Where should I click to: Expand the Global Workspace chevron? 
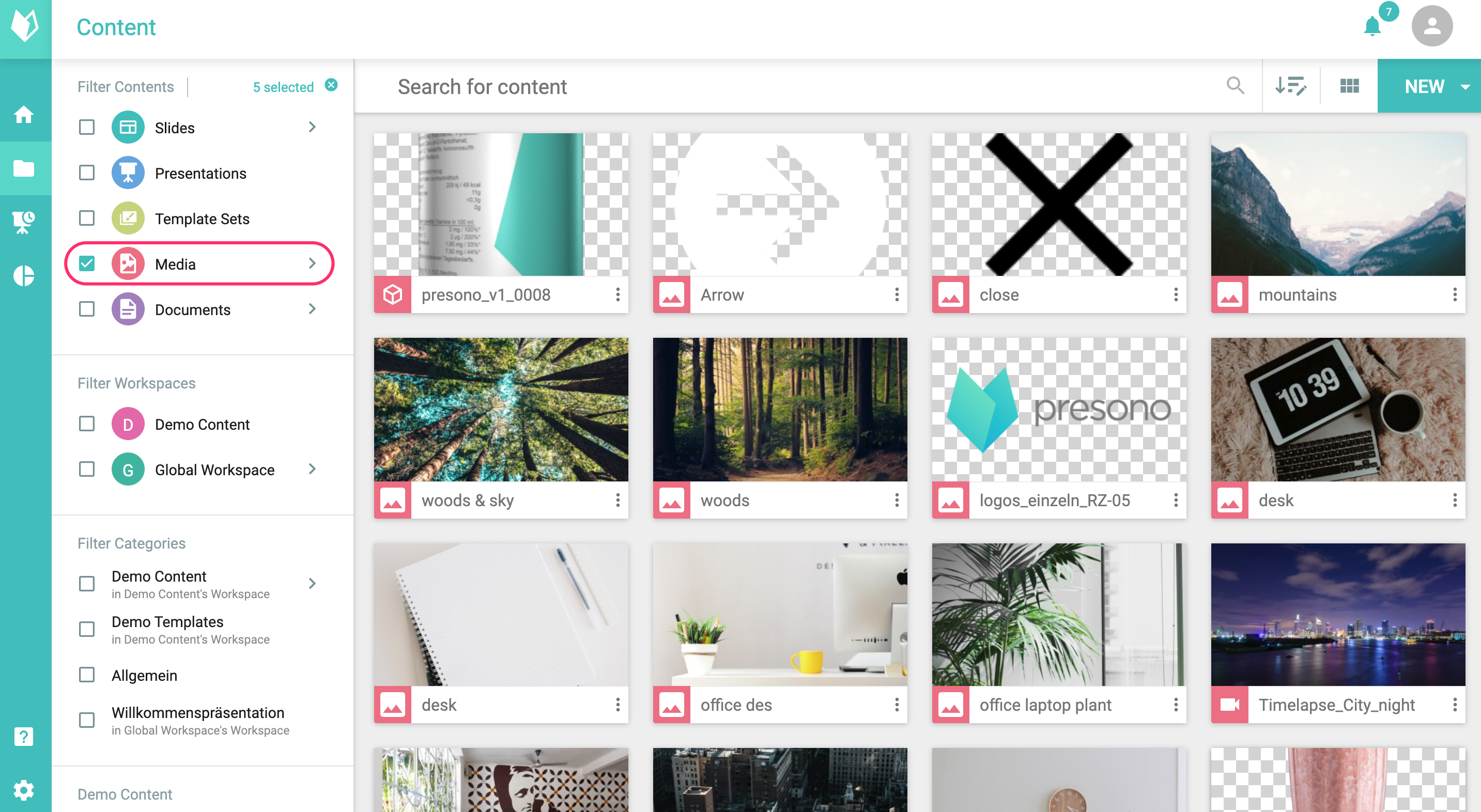(312, 469)
